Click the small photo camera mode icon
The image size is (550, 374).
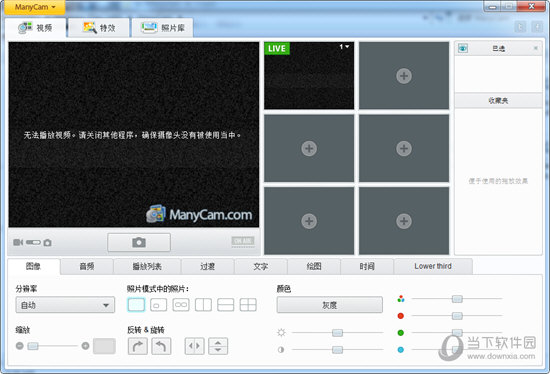pyautogui.click(x=48, y=242)
